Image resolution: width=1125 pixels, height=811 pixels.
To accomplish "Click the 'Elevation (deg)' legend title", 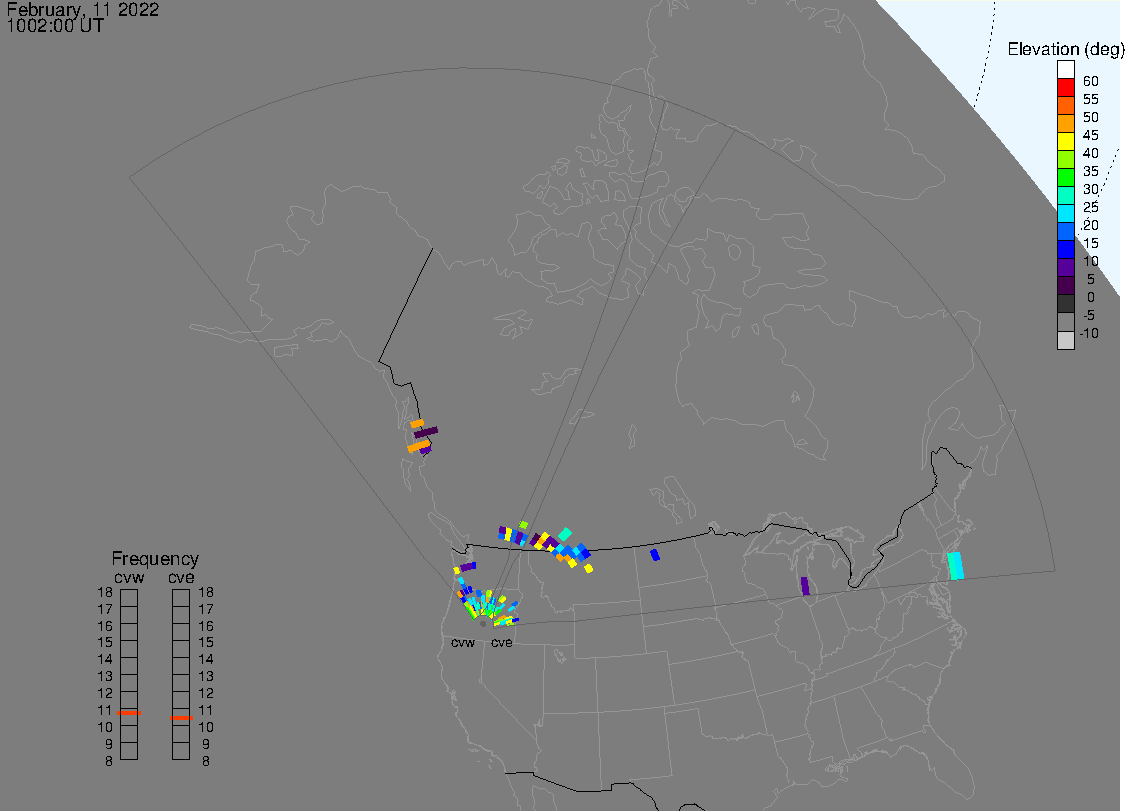I will click(1065, 50).
